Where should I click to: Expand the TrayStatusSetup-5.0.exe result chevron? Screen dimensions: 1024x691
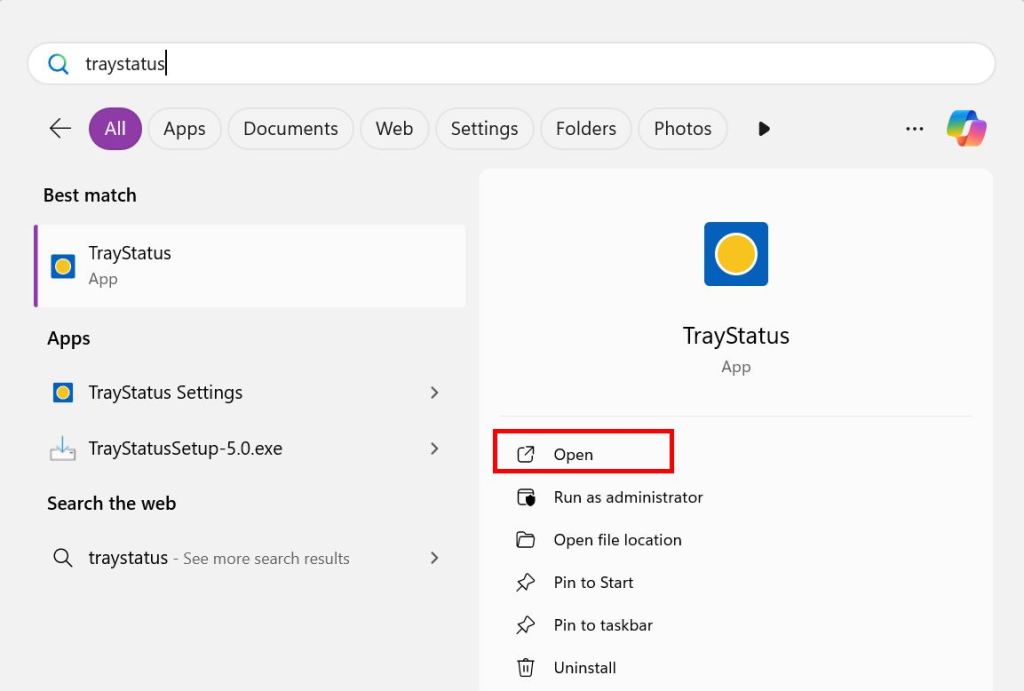pyautogui.click(x=434, y=449)
